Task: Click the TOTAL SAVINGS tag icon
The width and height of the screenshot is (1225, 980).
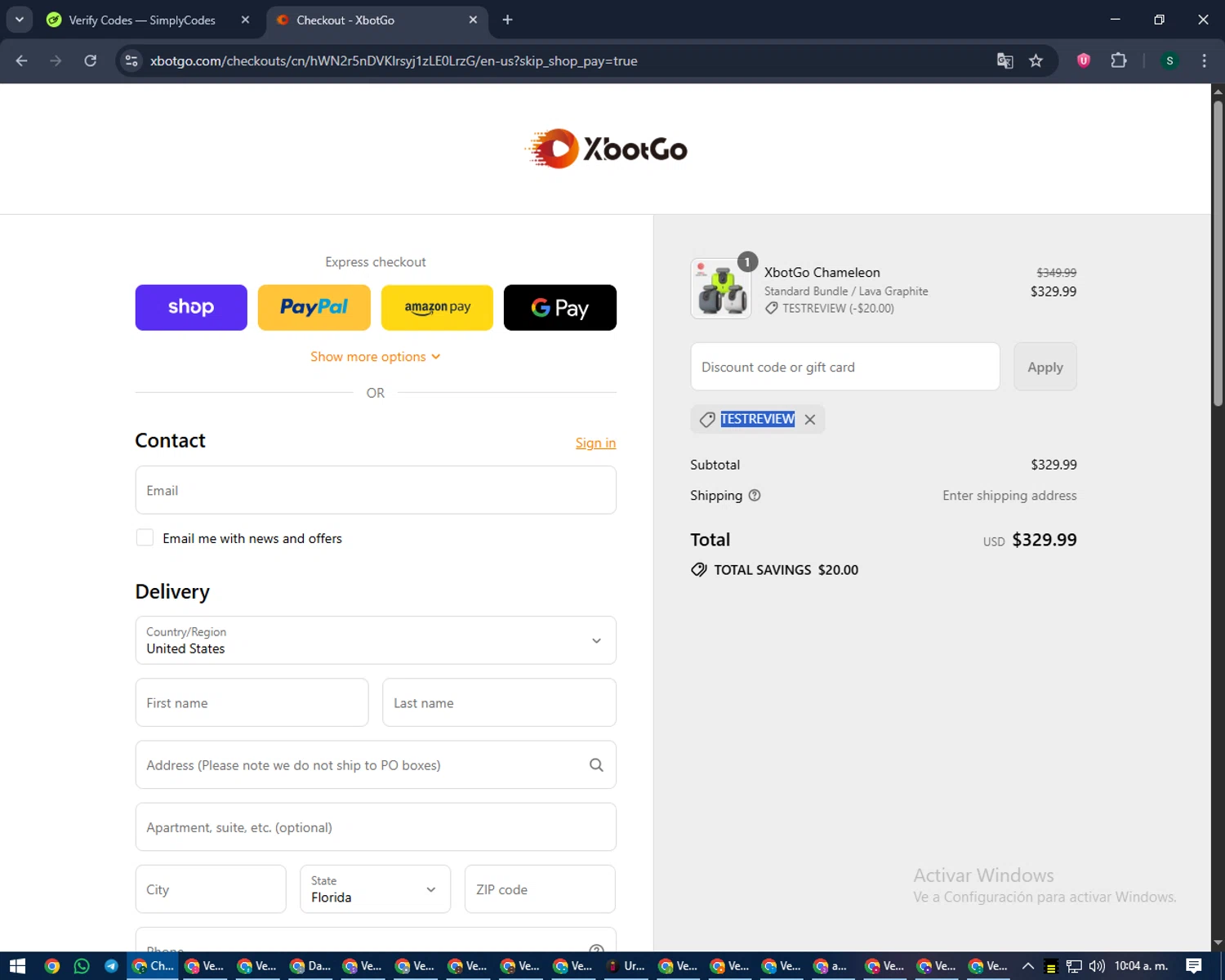Action: coord(699,570)
